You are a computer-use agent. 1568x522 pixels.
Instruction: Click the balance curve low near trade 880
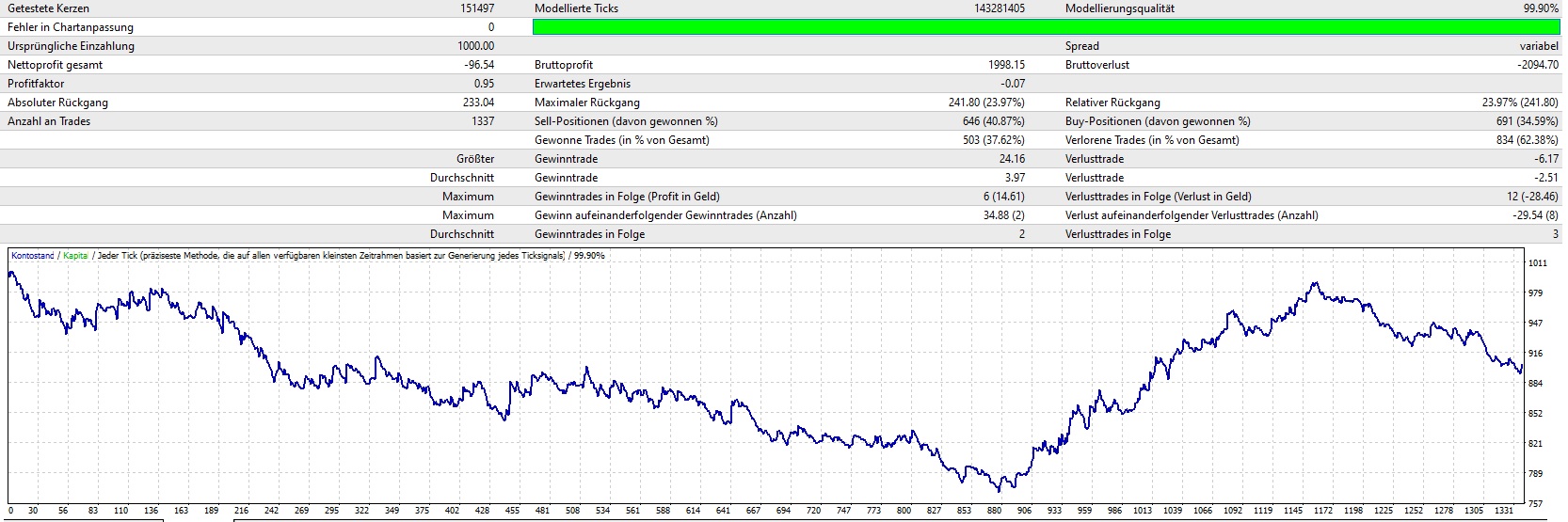click(x=999, y=490)
